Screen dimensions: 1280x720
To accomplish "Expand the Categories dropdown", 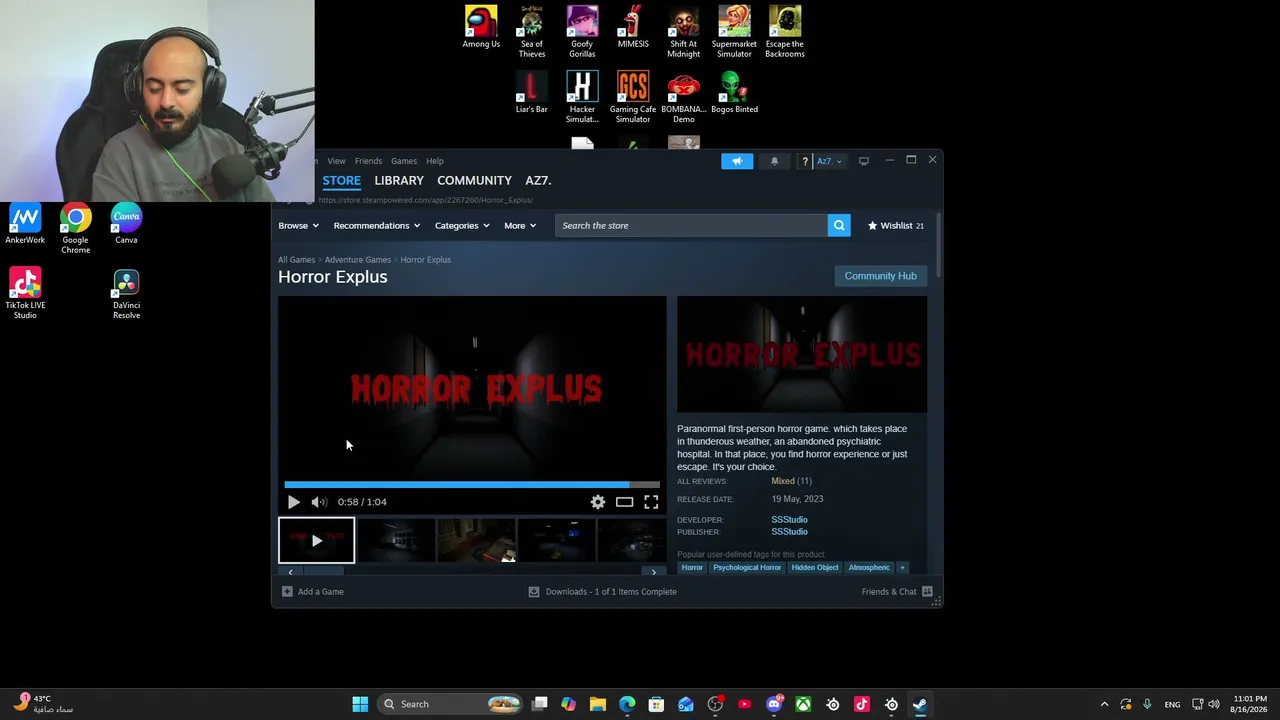I will 462,226.
